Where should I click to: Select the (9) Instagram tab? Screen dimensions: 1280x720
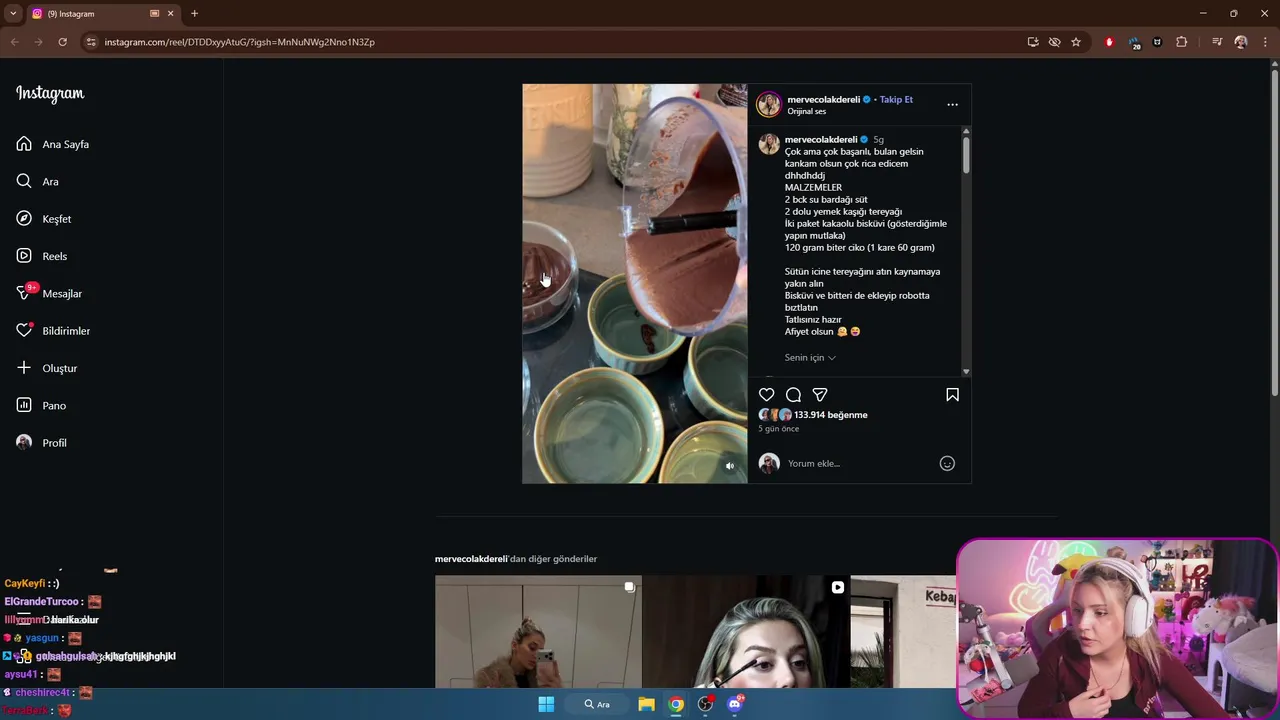[x=103, y=13]
